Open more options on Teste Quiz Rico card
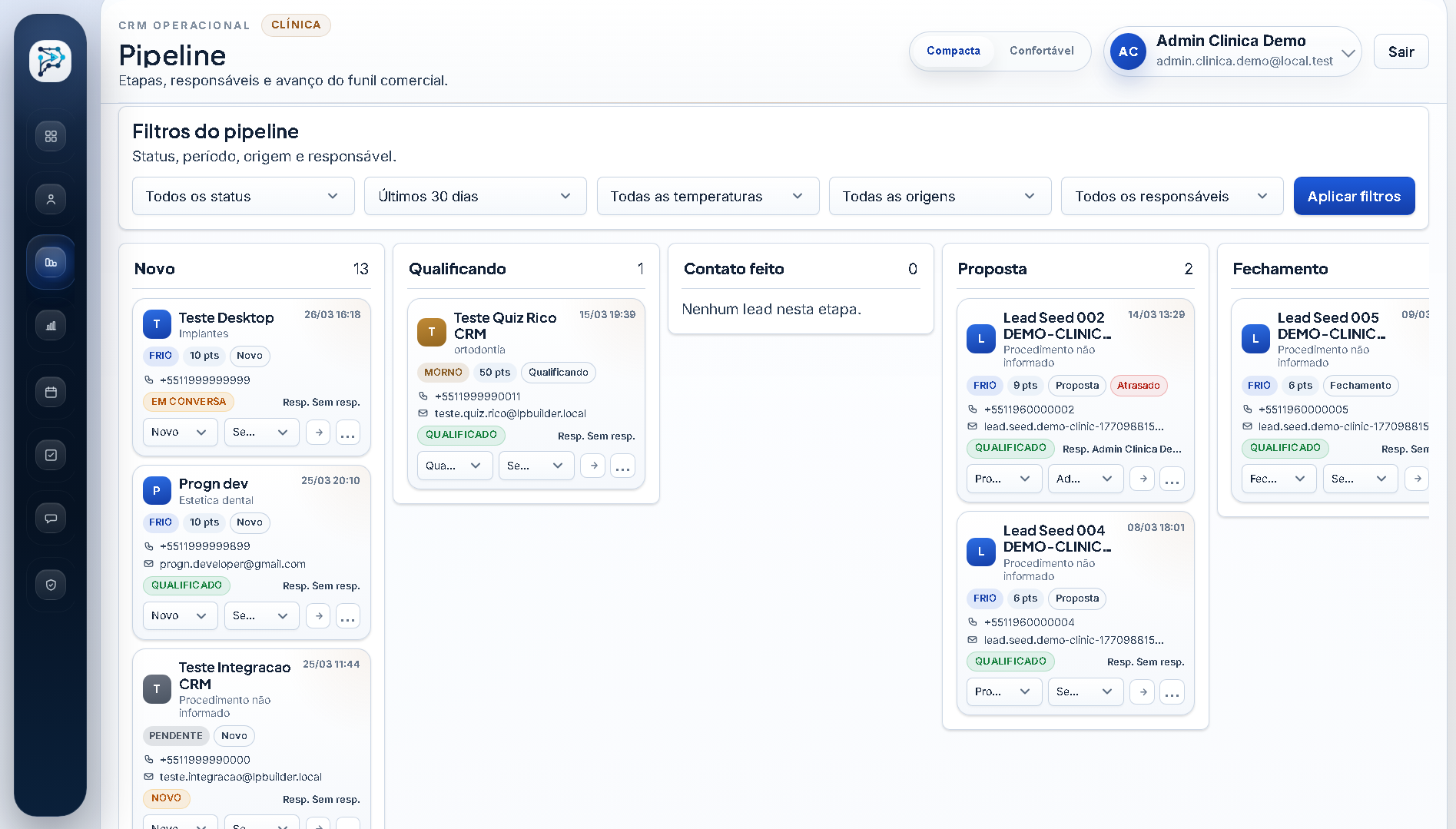Screen dimensions: 1456x829 (622, 466)
